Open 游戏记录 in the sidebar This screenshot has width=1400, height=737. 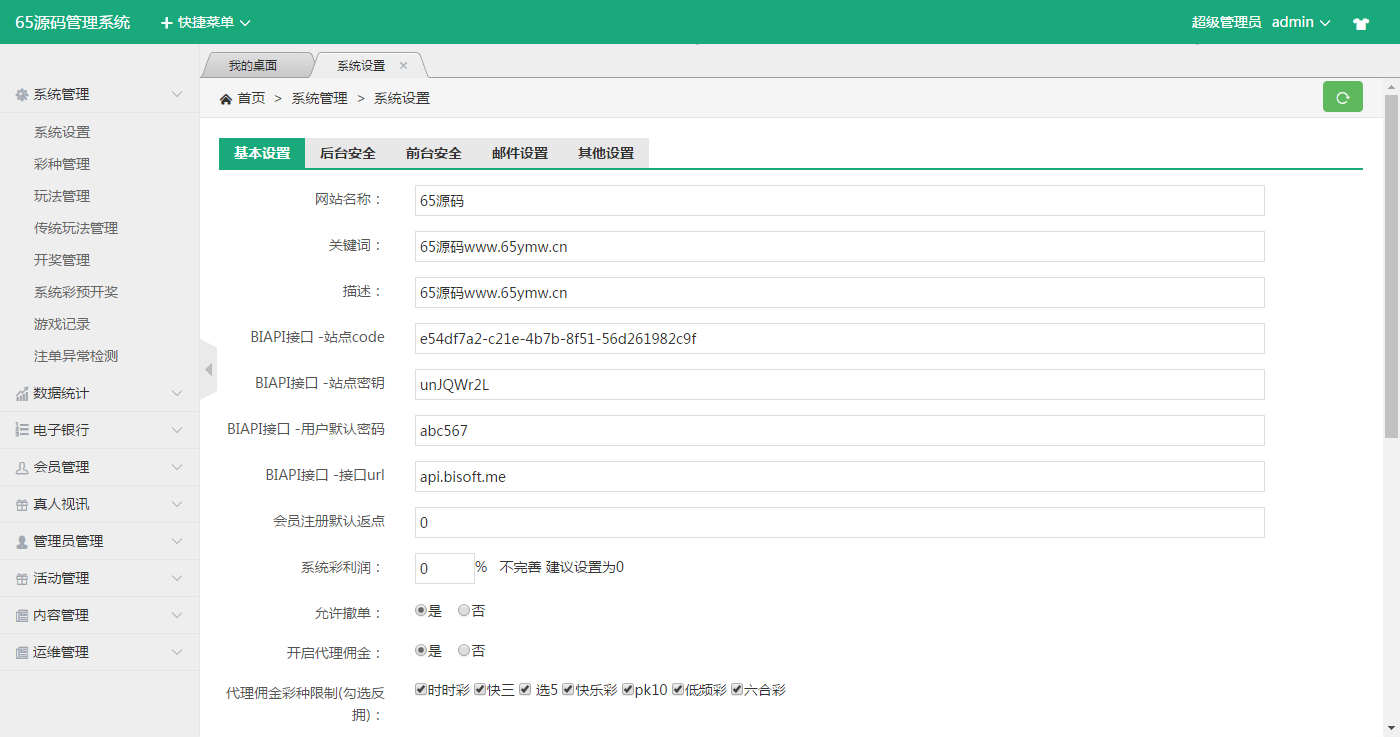tap(62, 324)
